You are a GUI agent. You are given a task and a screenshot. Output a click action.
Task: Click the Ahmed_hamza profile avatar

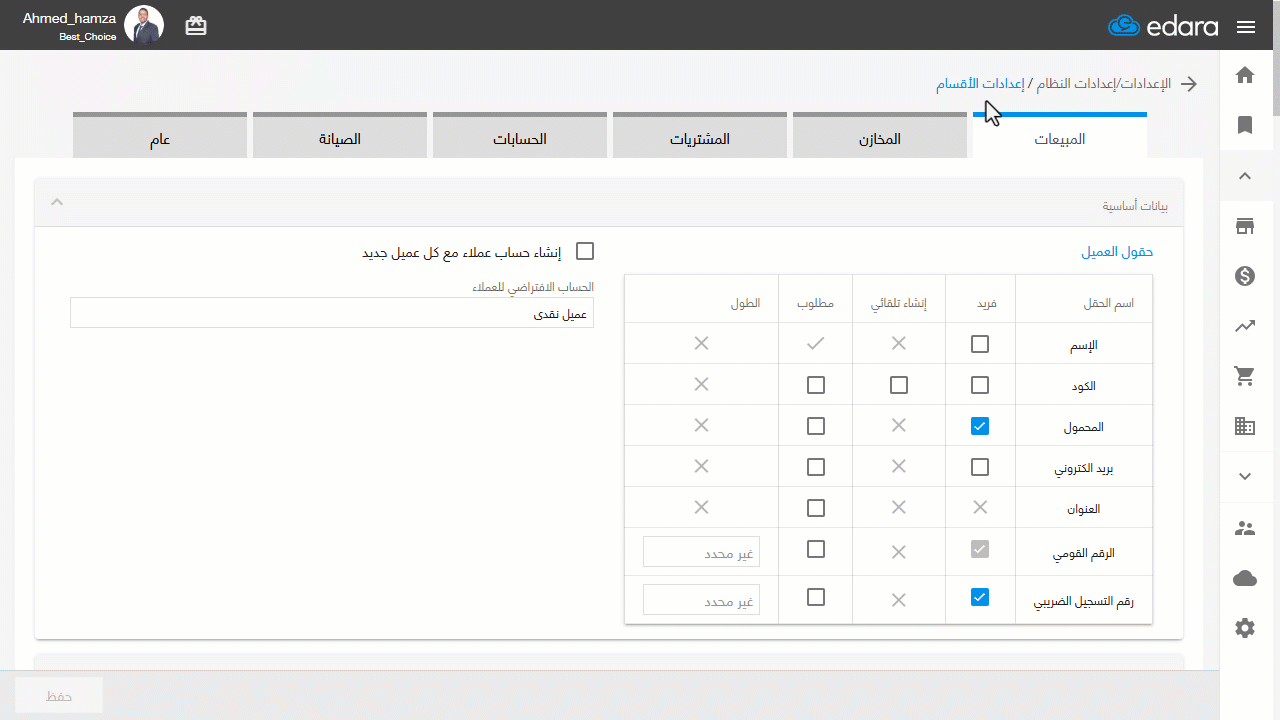click(x=144, y=25)
